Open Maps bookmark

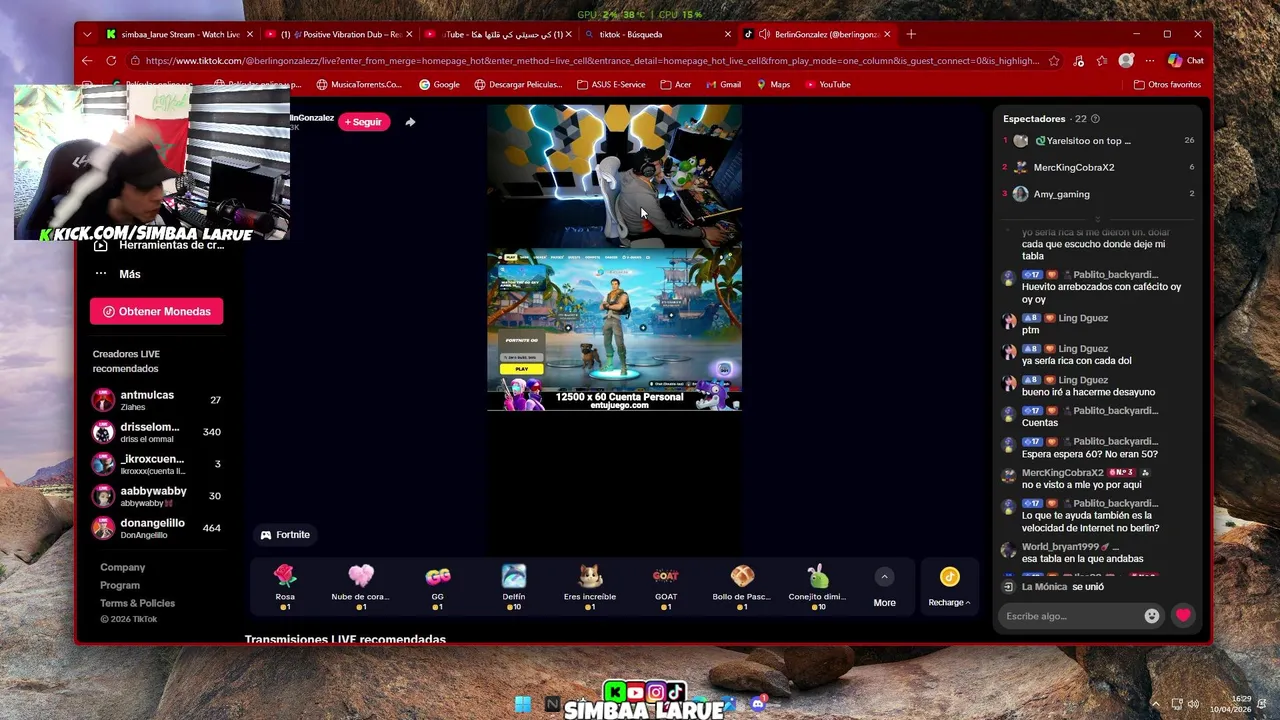773,85
